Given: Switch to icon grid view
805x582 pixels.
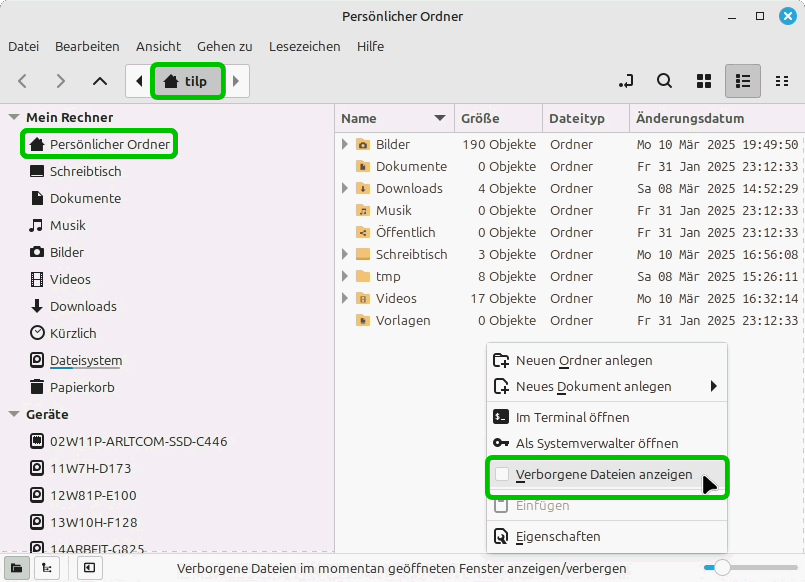Looking at the screenshot, I should click(703, 81).
